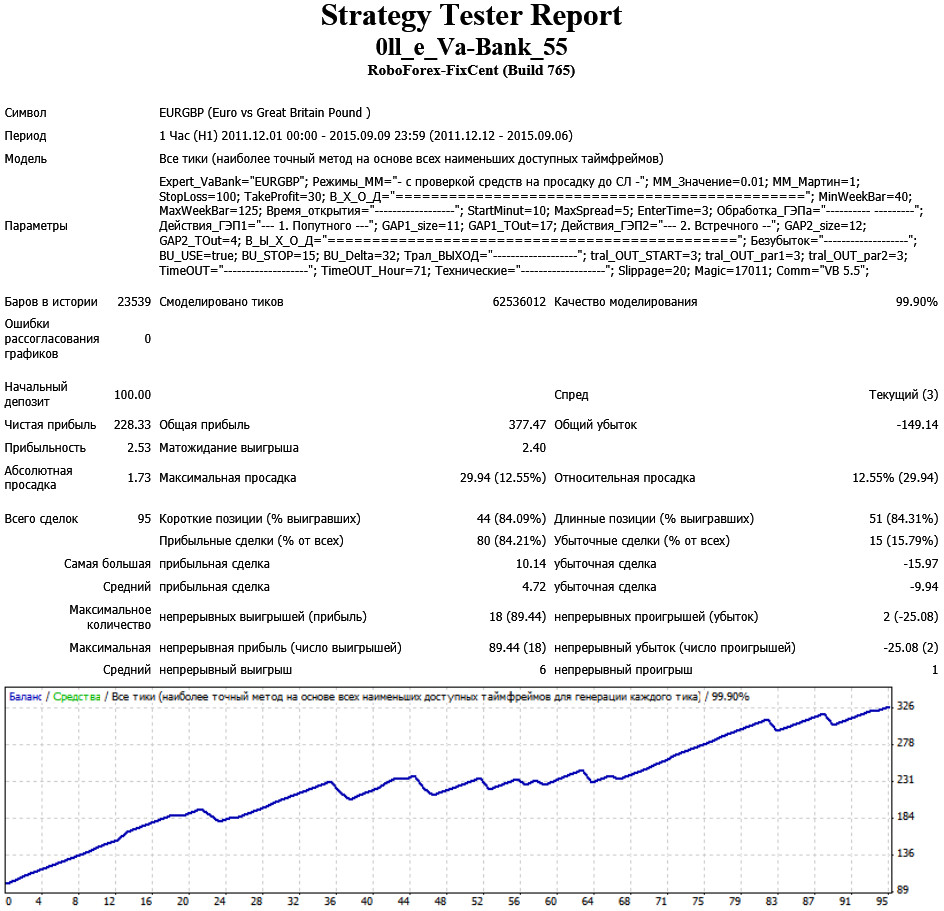Click the consecutive wins value 18 (89.44)
This screenshot has width=944, height=911.
click(x=517, y=617)
